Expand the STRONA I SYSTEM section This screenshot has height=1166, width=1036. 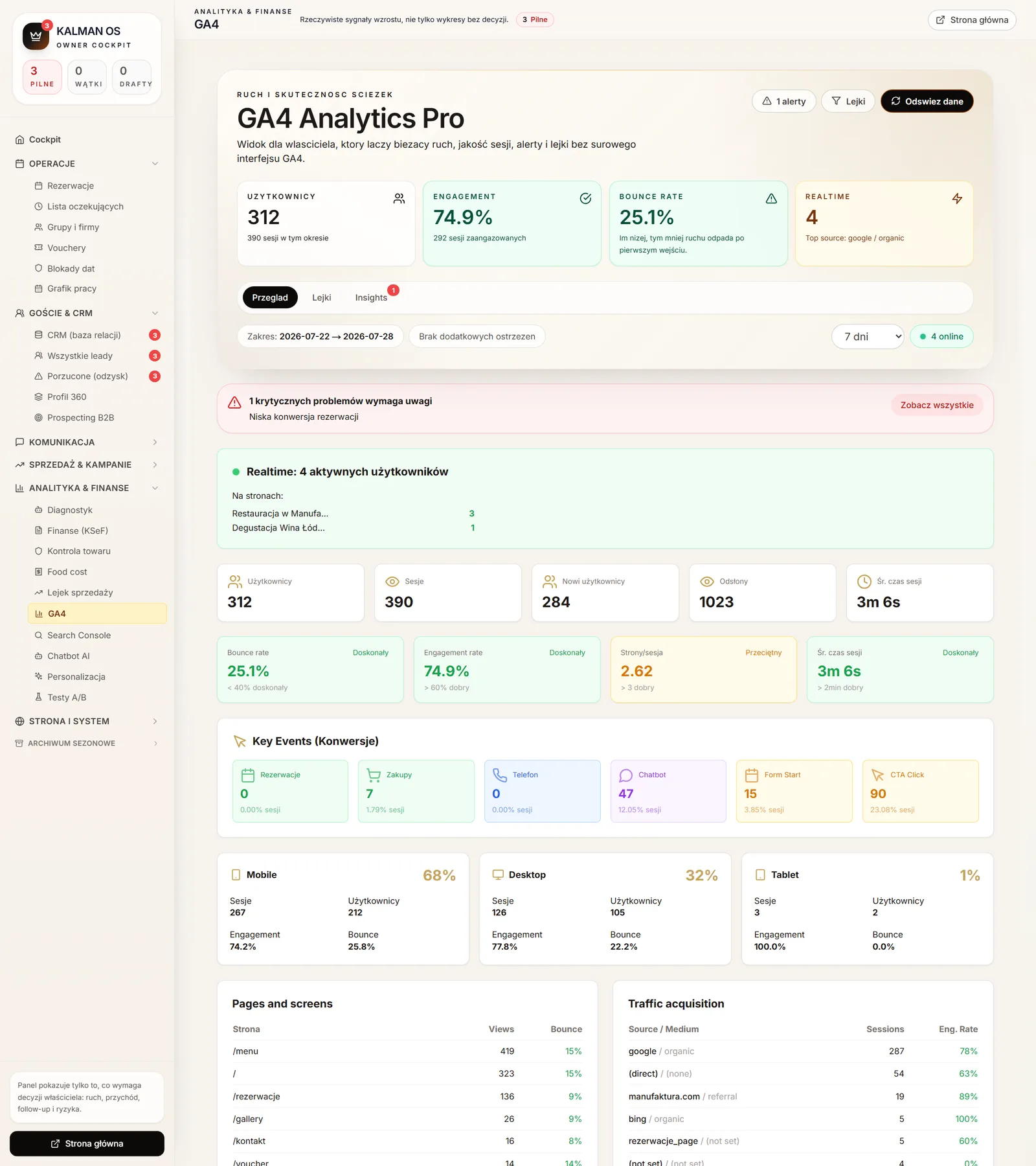(87, 722)
